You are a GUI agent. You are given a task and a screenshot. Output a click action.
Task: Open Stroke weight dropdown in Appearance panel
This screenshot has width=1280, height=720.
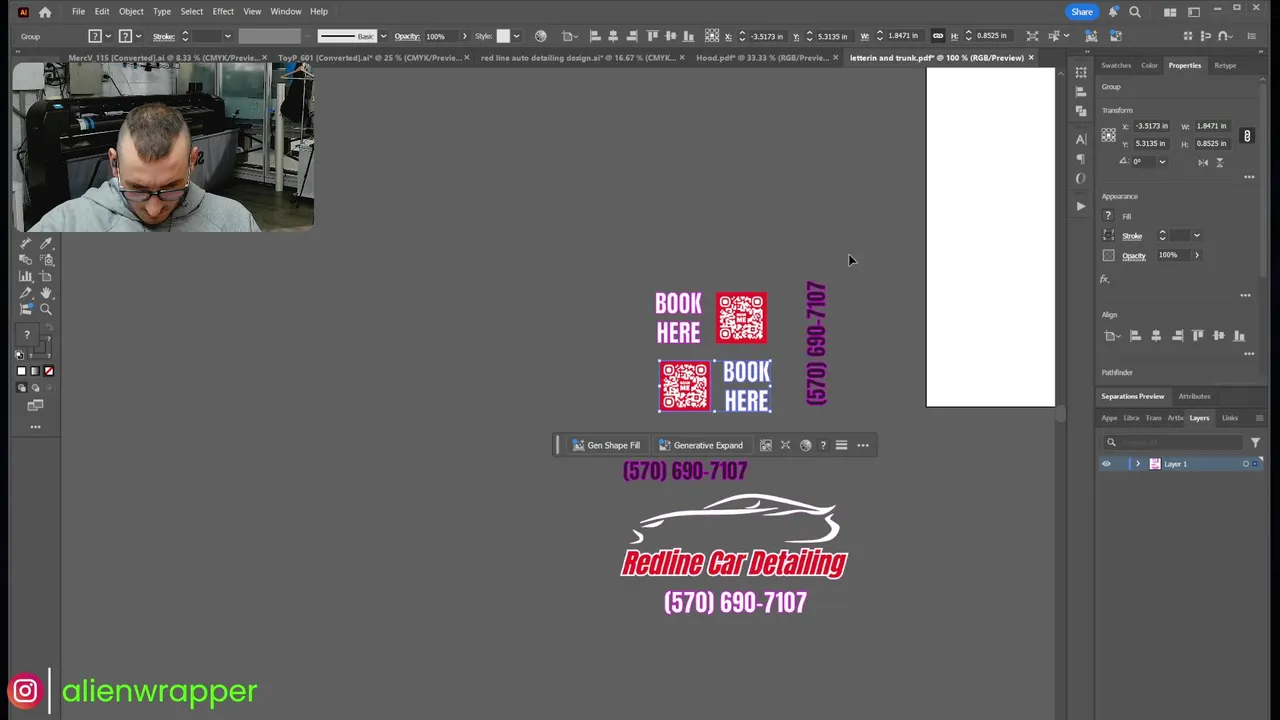click(x=1197, y=236)
